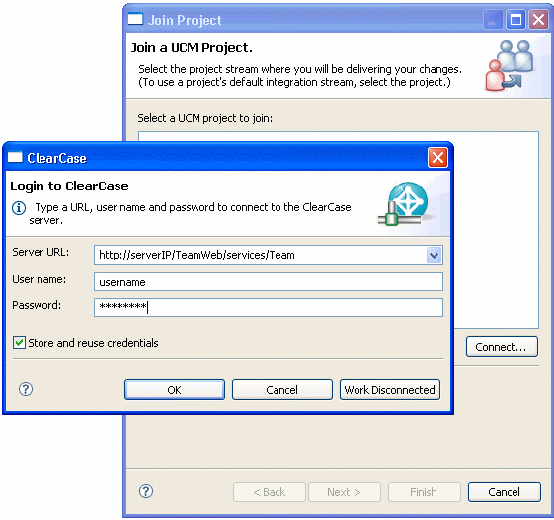Close the Join Project window
The height and width of the screenshot is (520, 554).
pos(538,20)
